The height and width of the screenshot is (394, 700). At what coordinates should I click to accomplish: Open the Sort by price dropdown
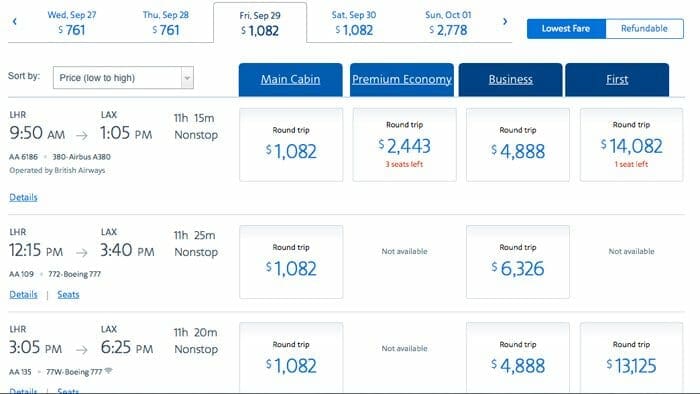(x=123, y=78)
